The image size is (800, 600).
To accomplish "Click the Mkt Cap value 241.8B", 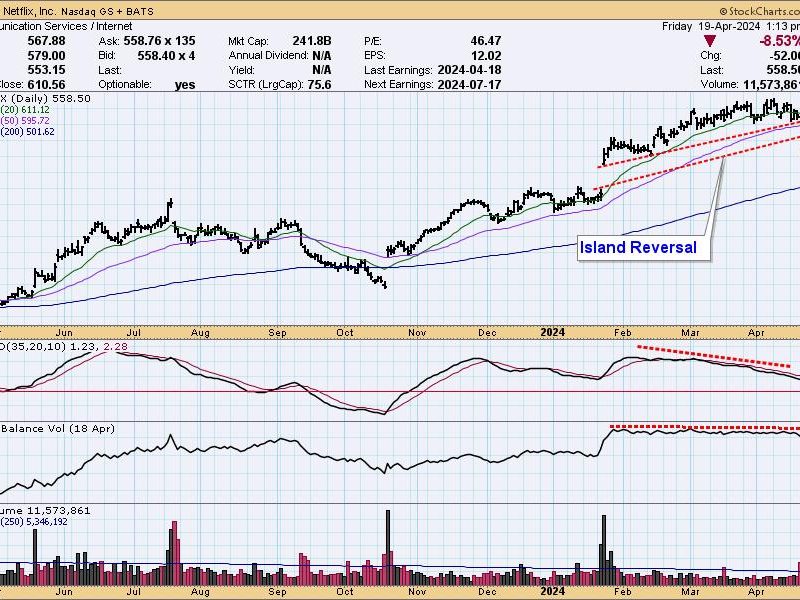I will tap(312, 41).
